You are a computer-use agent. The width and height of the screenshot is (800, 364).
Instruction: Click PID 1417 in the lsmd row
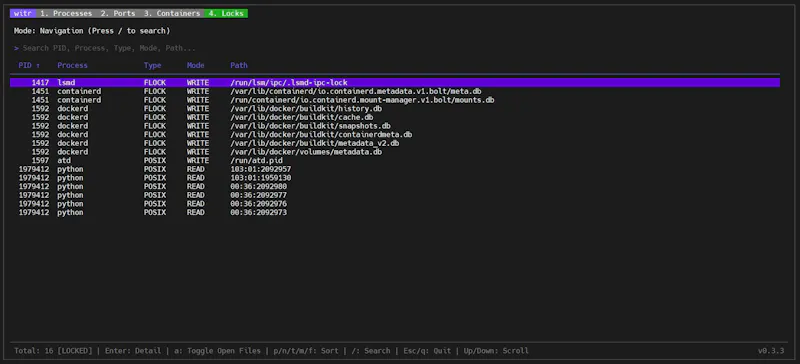point(40,82)
